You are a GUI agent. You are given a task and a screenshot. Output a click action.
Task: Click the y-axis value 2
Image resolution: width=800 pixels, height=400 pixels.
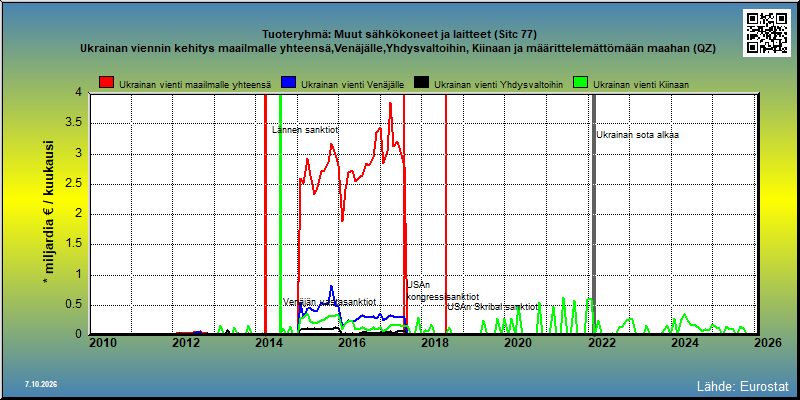[x=78, y=214]
